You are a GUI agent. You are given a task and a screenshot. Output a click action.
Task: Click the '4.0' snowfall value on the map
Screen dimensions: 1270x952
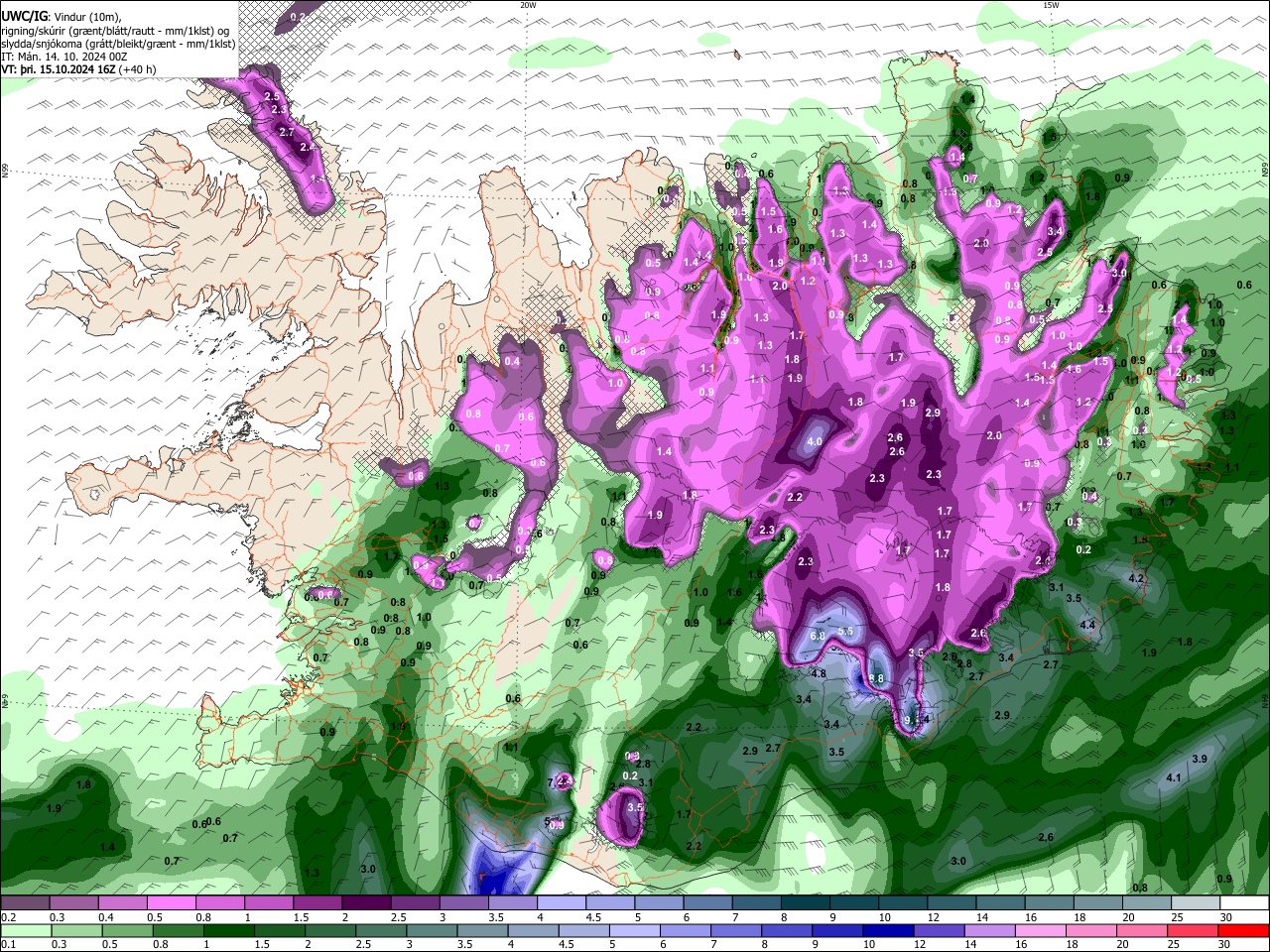pyautogui.click(x=815, y=442)
